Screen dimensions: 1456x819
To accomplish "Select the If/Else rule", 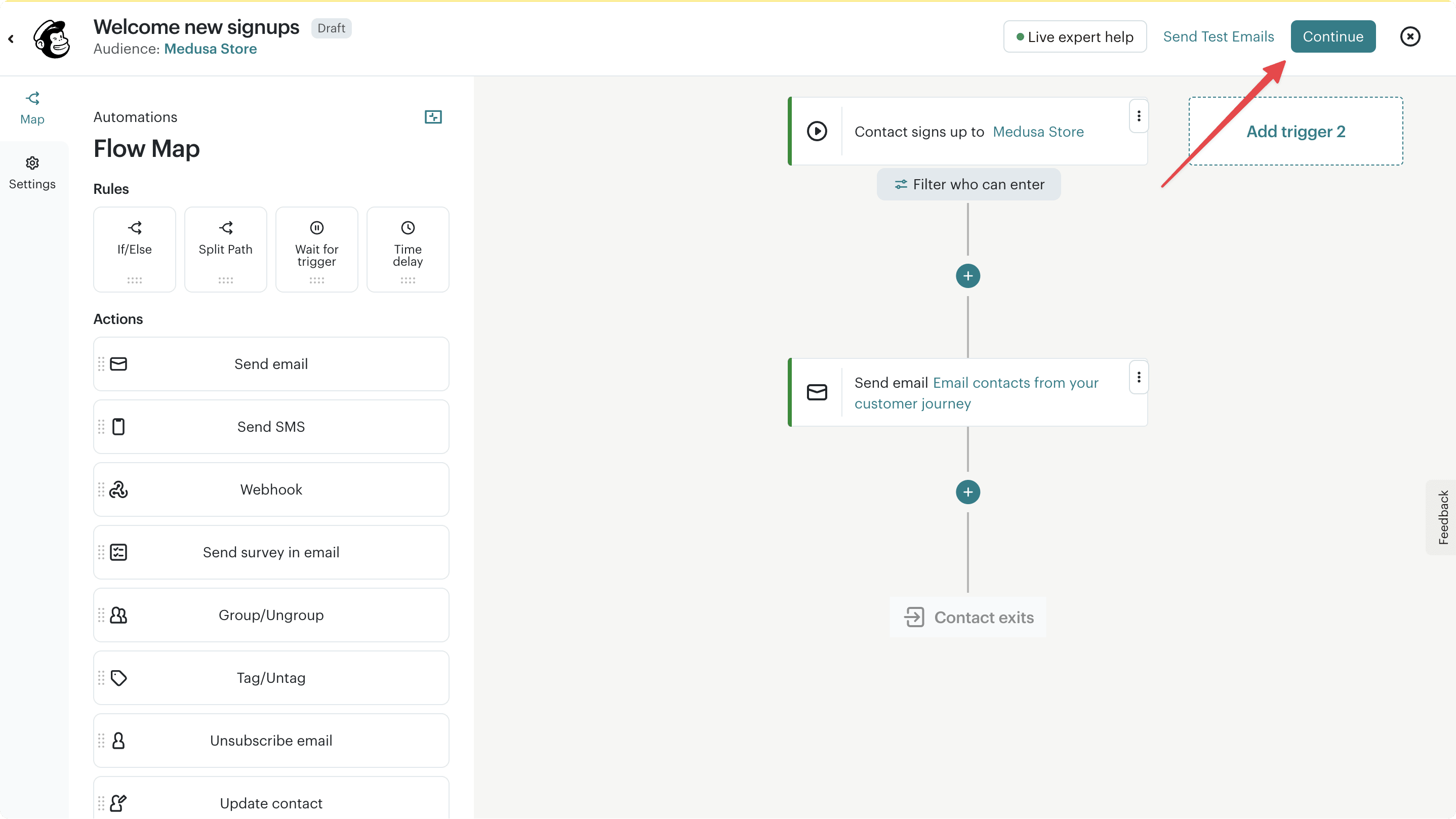I will pos(135,249).
